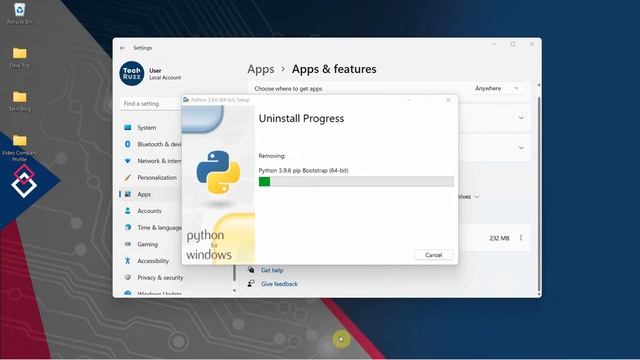Click the "Choose where to get apps" label
Screen dimensions: 640x360
(288, 89)
